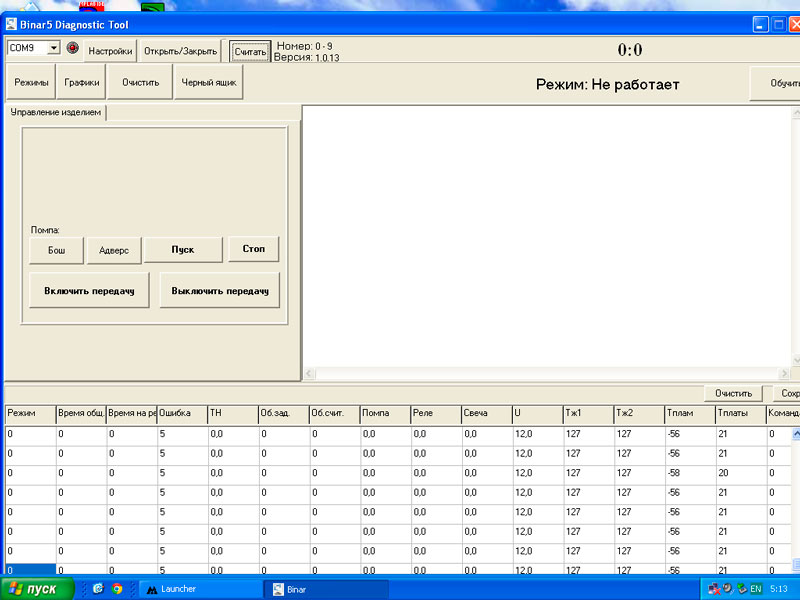800x600 pixels.
Task: Click the Об.зад. column header
Action: 284,414
